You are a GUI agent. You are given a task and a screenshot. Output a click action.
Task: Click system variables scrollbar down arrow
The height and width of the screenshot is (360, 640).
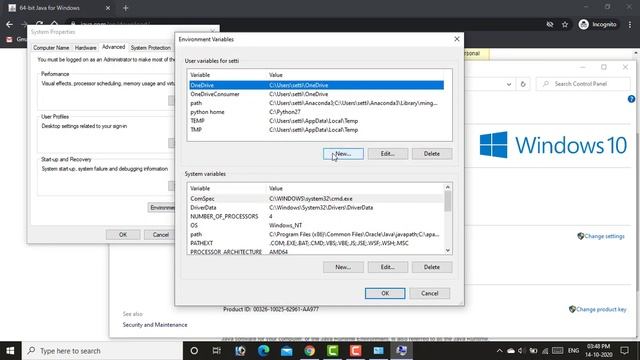coord(448,250)
